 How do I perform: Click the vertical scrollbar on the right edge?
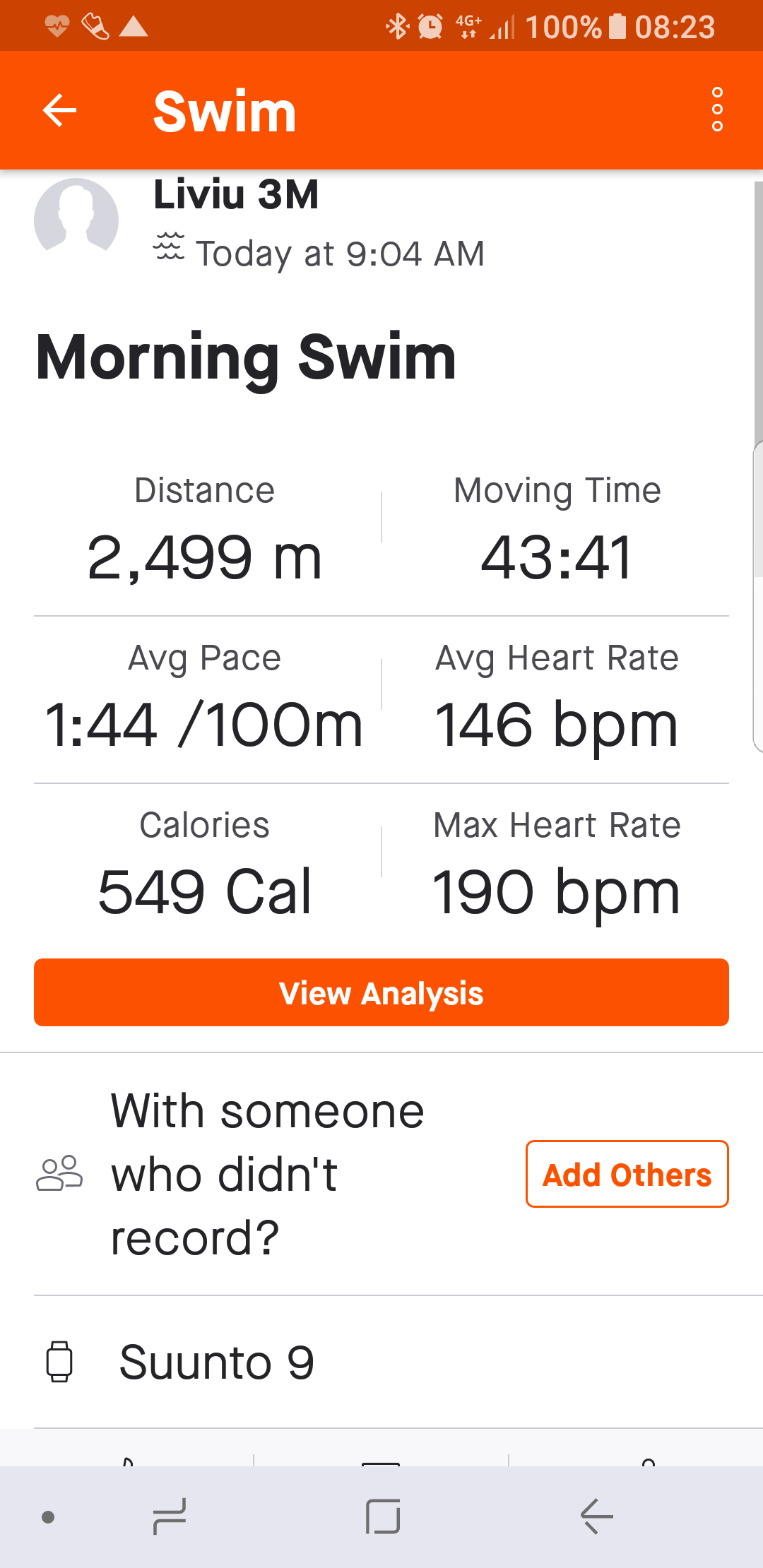click(x=758, y=381)
